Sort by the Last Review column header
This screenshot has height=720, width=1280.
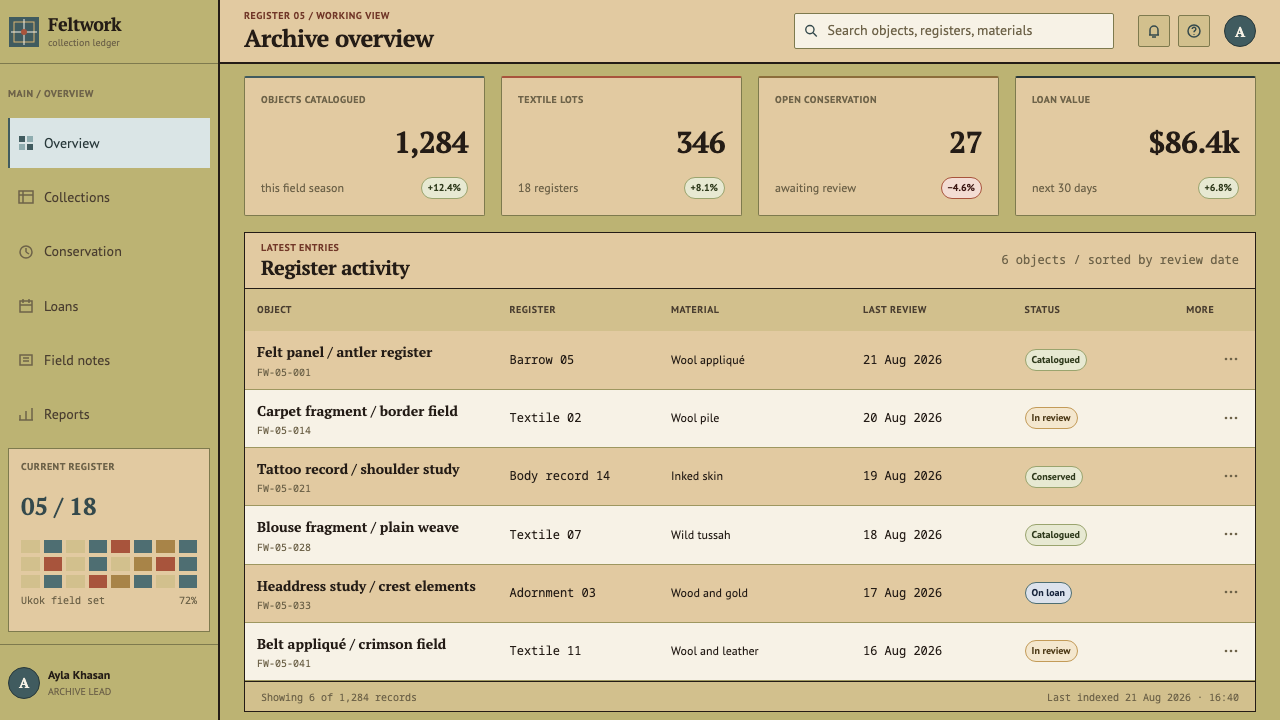[895, 310]
